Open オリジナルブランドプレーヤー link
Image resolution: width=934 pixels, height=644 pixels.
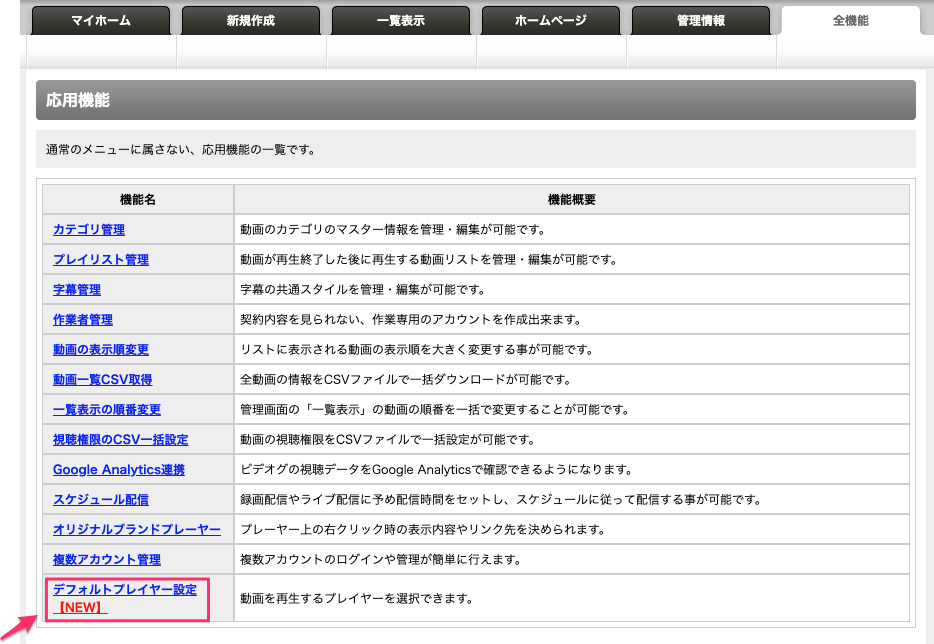pyautogui.click(x=137, y=530)
